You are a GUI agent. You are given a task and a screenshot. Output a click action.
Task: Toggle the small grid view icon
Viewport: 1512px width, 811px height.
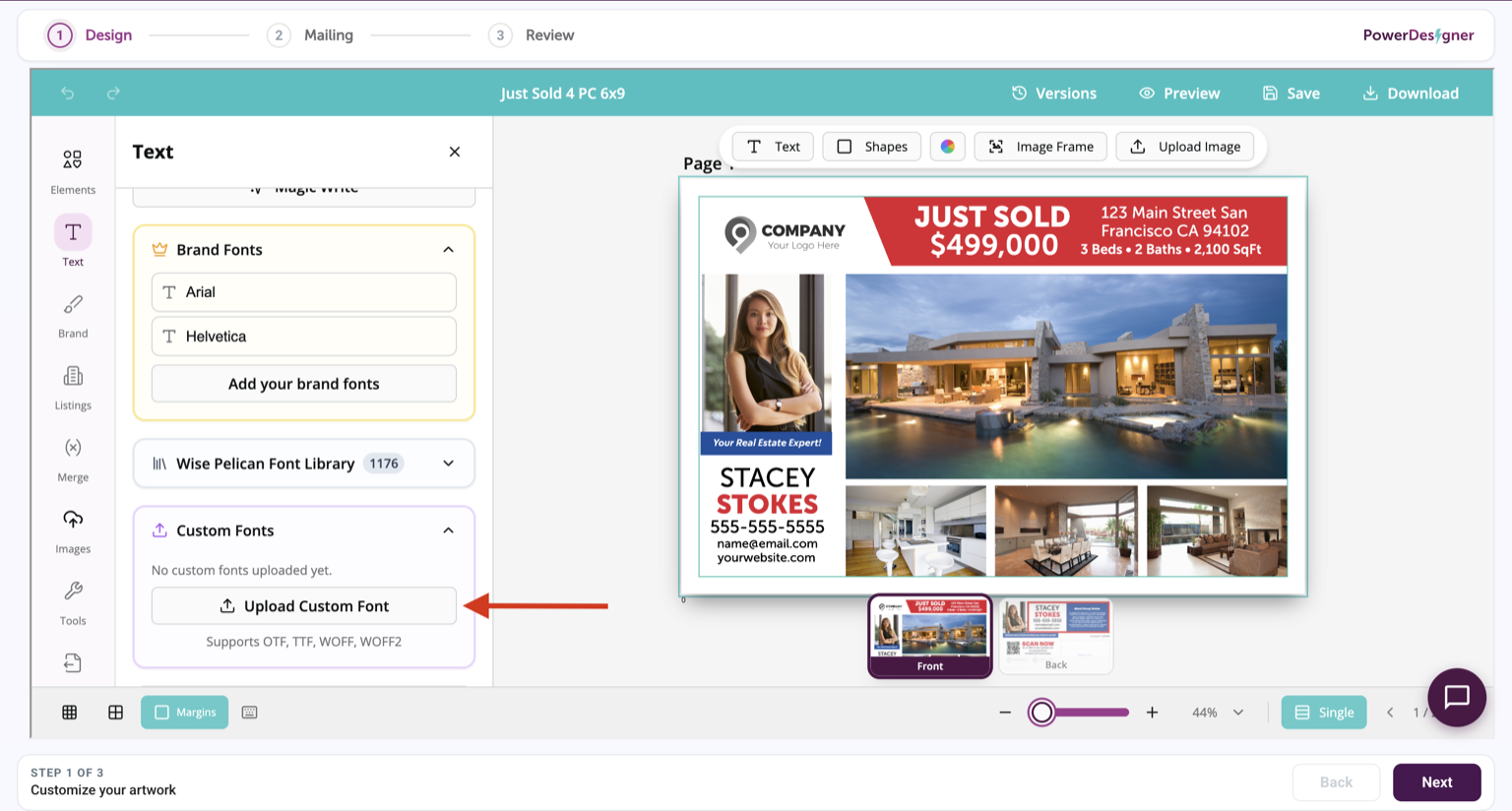coord(70,712)
